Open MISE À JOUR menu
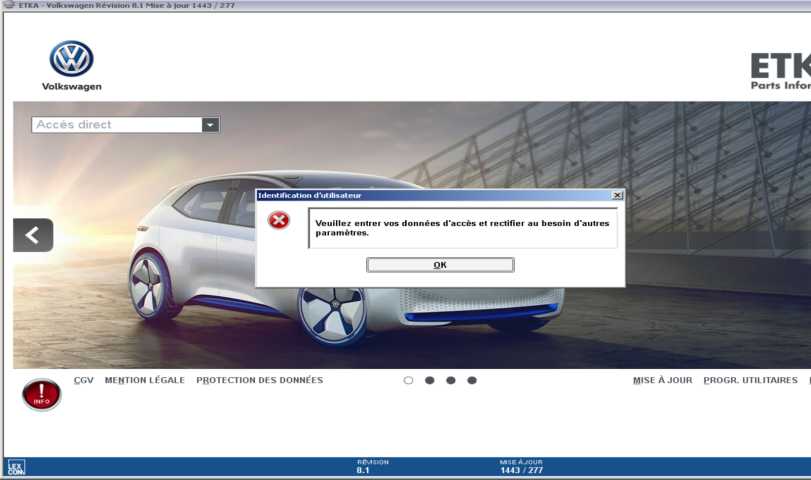Viewport: 811px width, 480px height. (x=663, y=380)
